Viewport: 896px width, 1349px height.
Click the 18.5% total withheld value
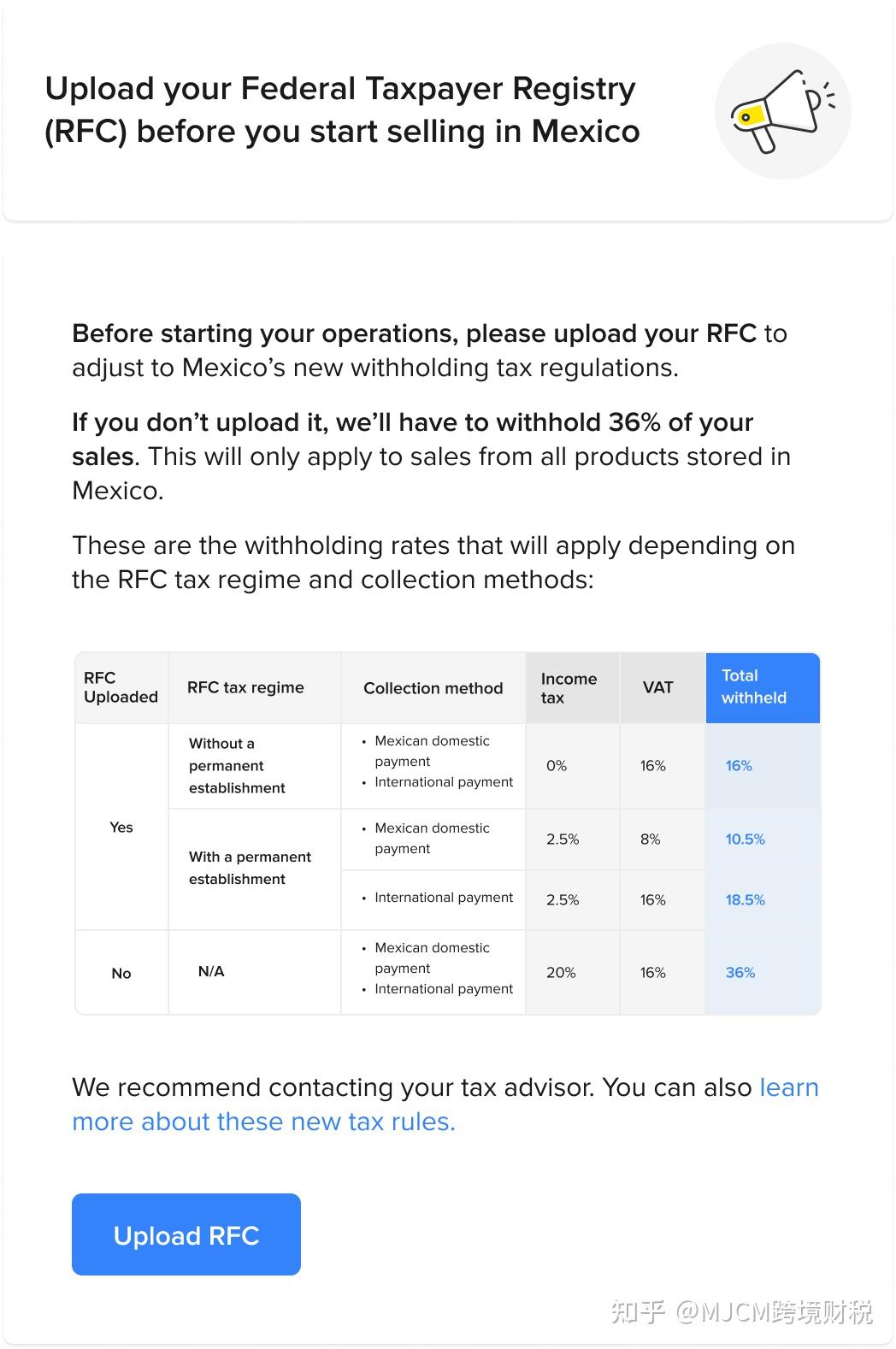pos(745,898)
